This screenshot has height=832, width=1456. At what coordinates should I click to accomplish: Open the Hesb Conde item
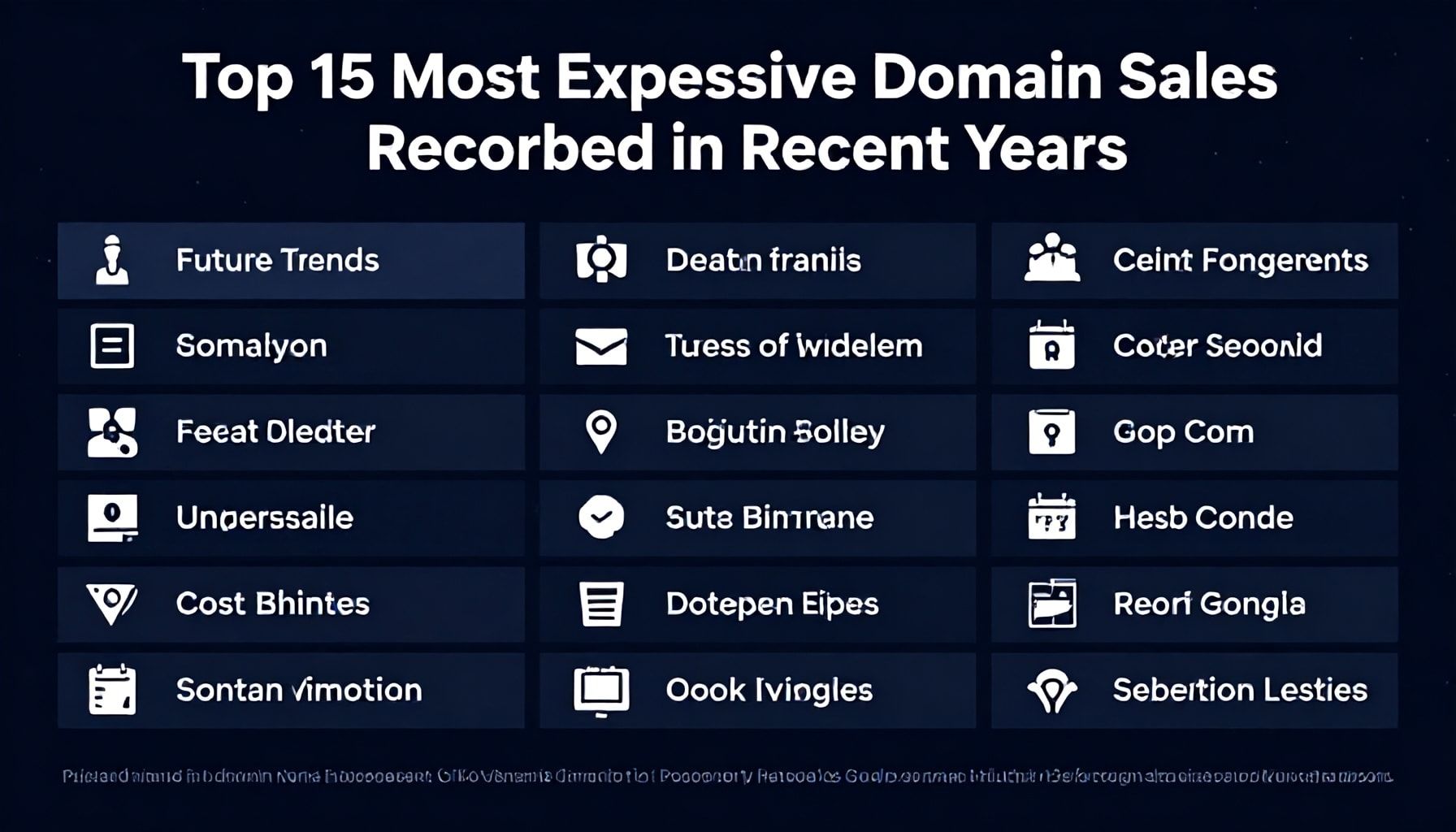click(x=1202, y=518)
